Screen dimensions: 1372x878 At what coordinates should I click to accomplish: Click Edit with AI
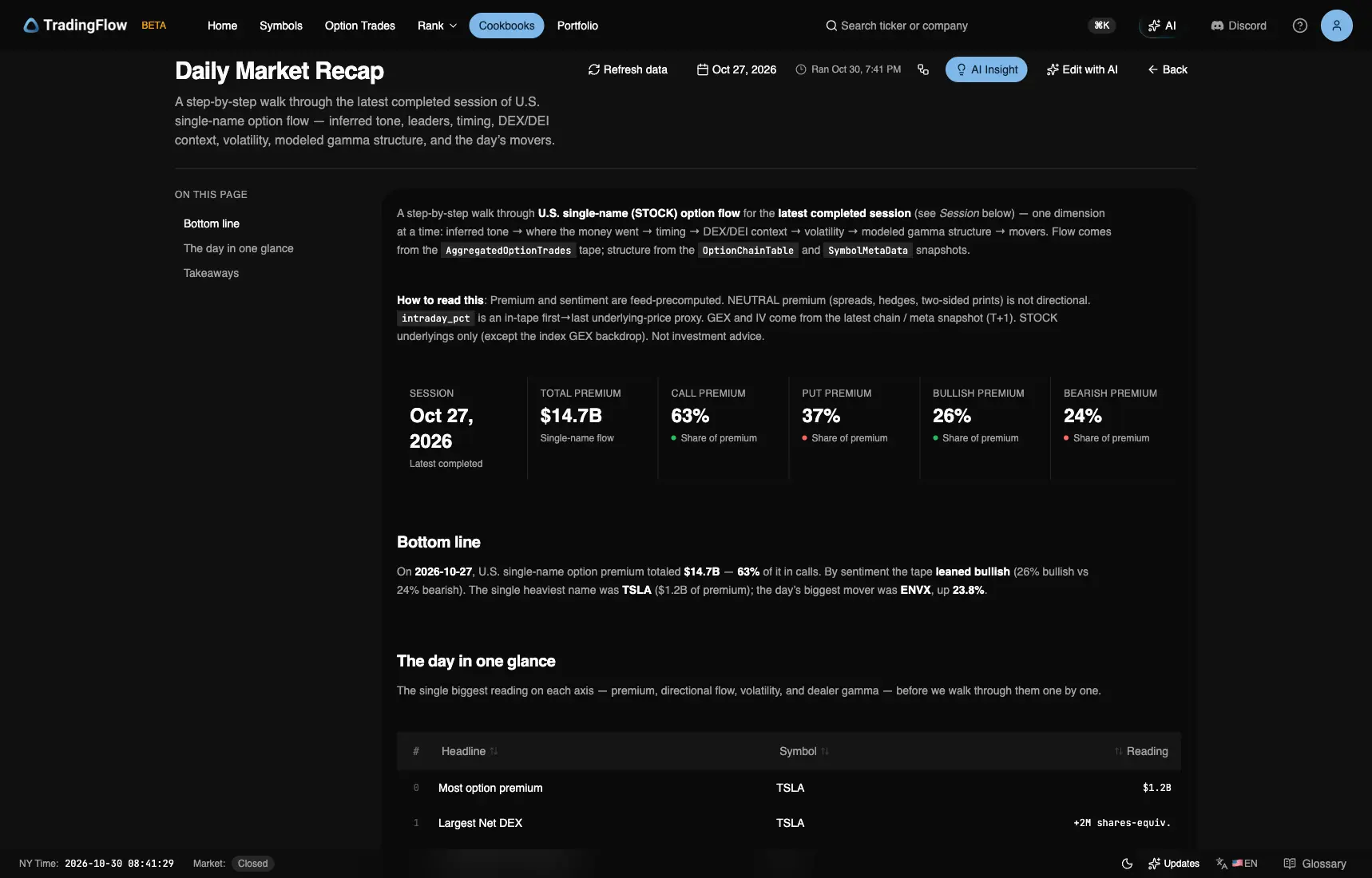tap(1082, 69)
